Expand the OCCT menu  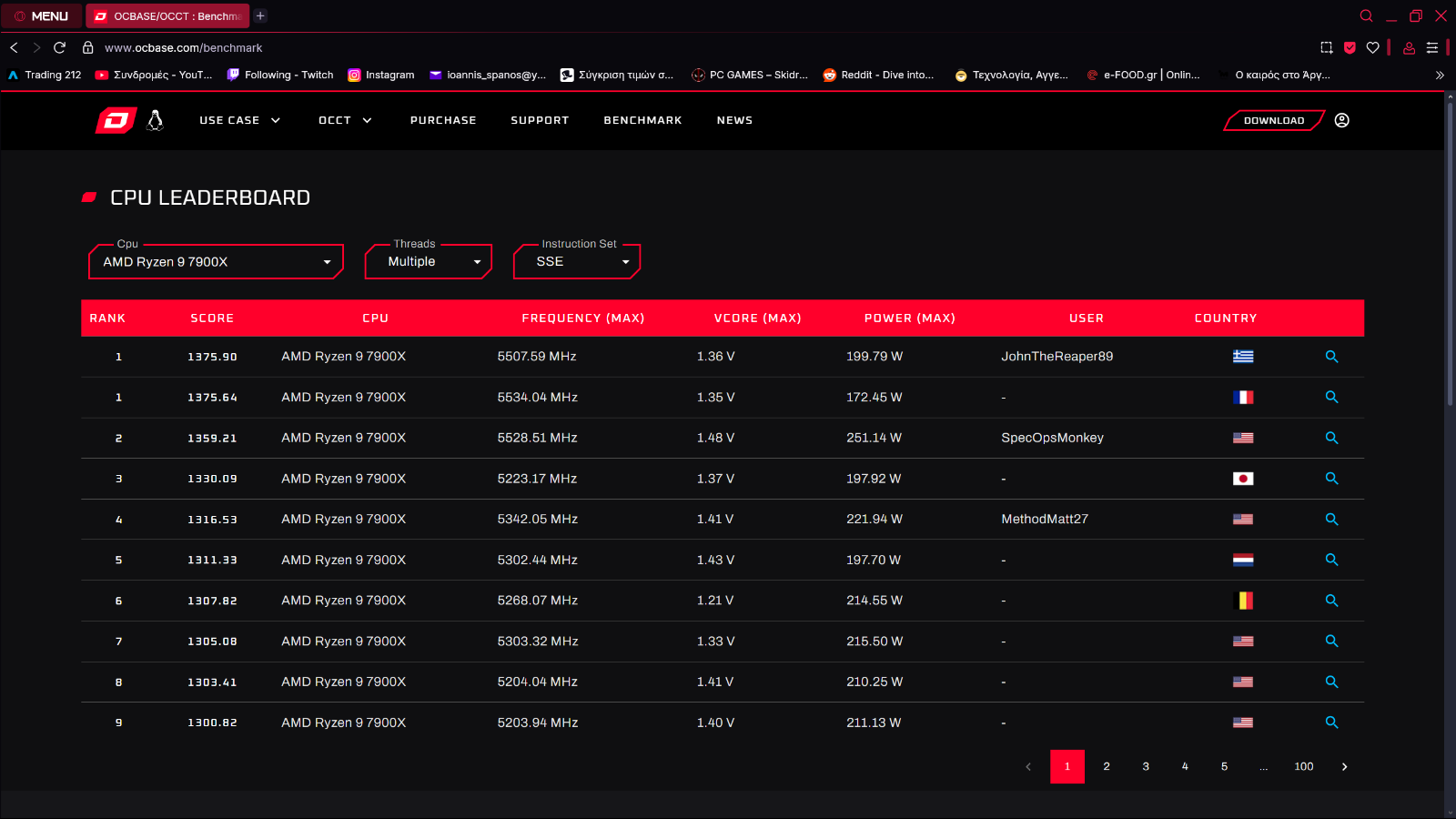coord(345,120)
